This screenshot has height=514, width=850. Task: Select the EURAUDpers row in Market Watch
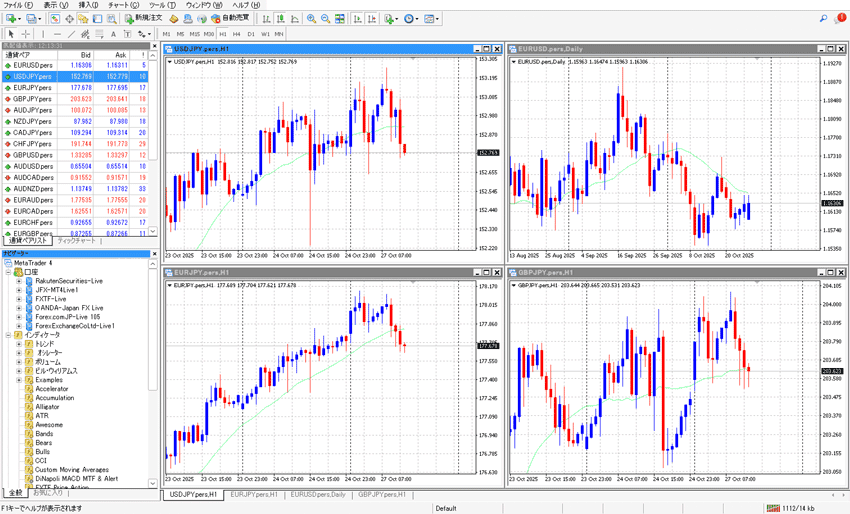point(75,200)
